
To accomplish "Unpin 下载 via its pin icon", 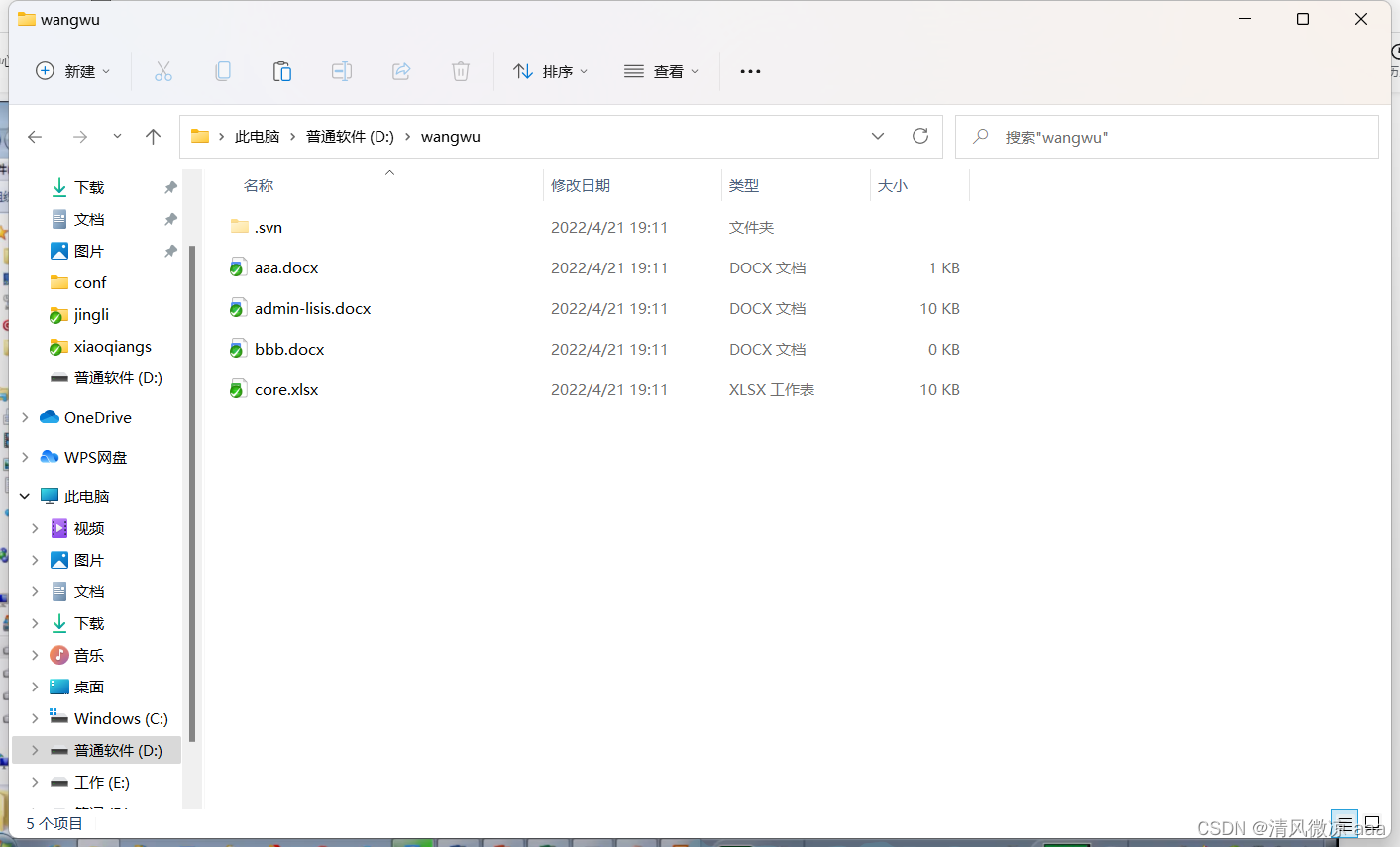I will click(170, 187).
